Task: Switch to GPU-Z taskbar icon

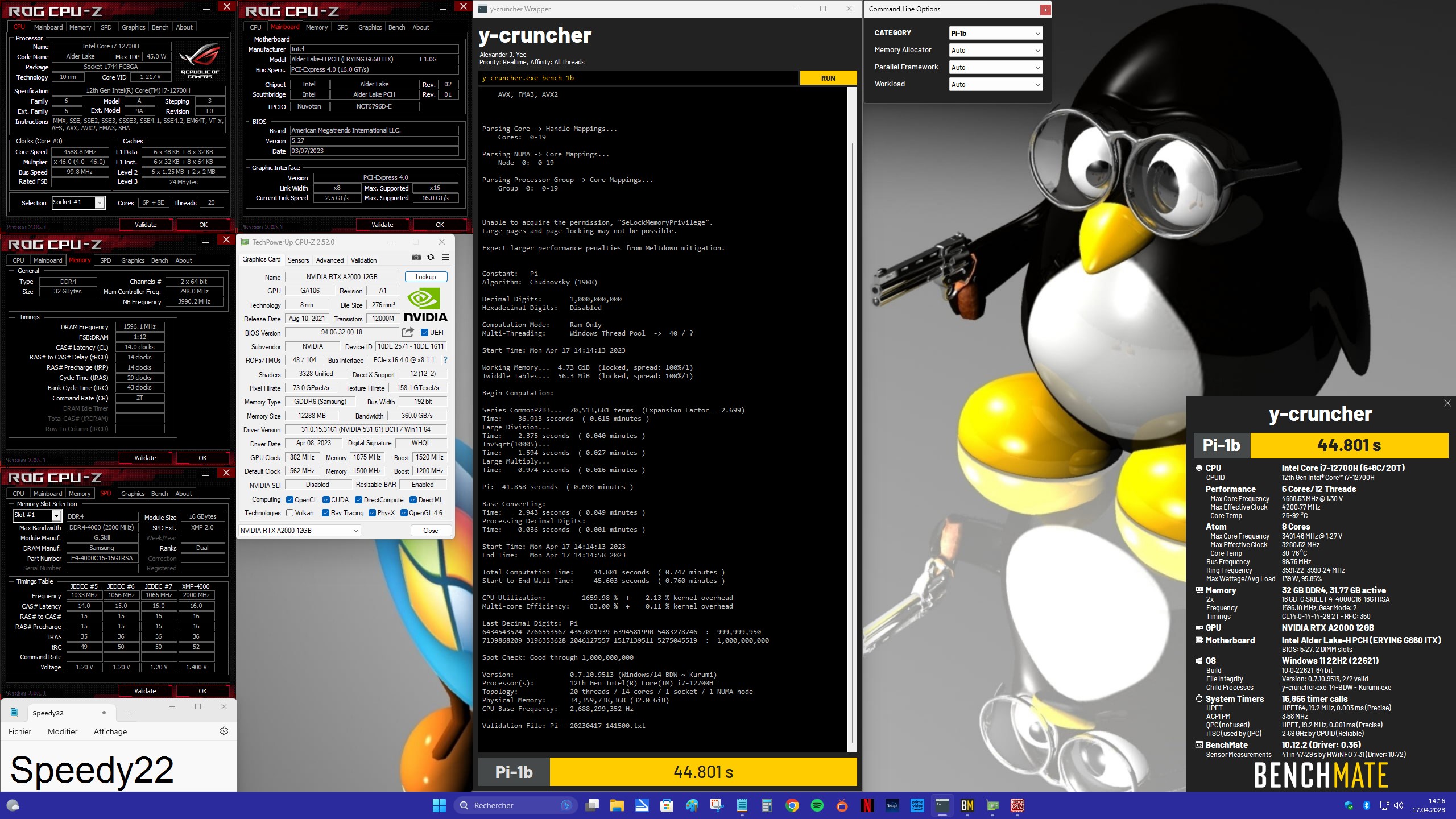Action: (x=992, y=805)
